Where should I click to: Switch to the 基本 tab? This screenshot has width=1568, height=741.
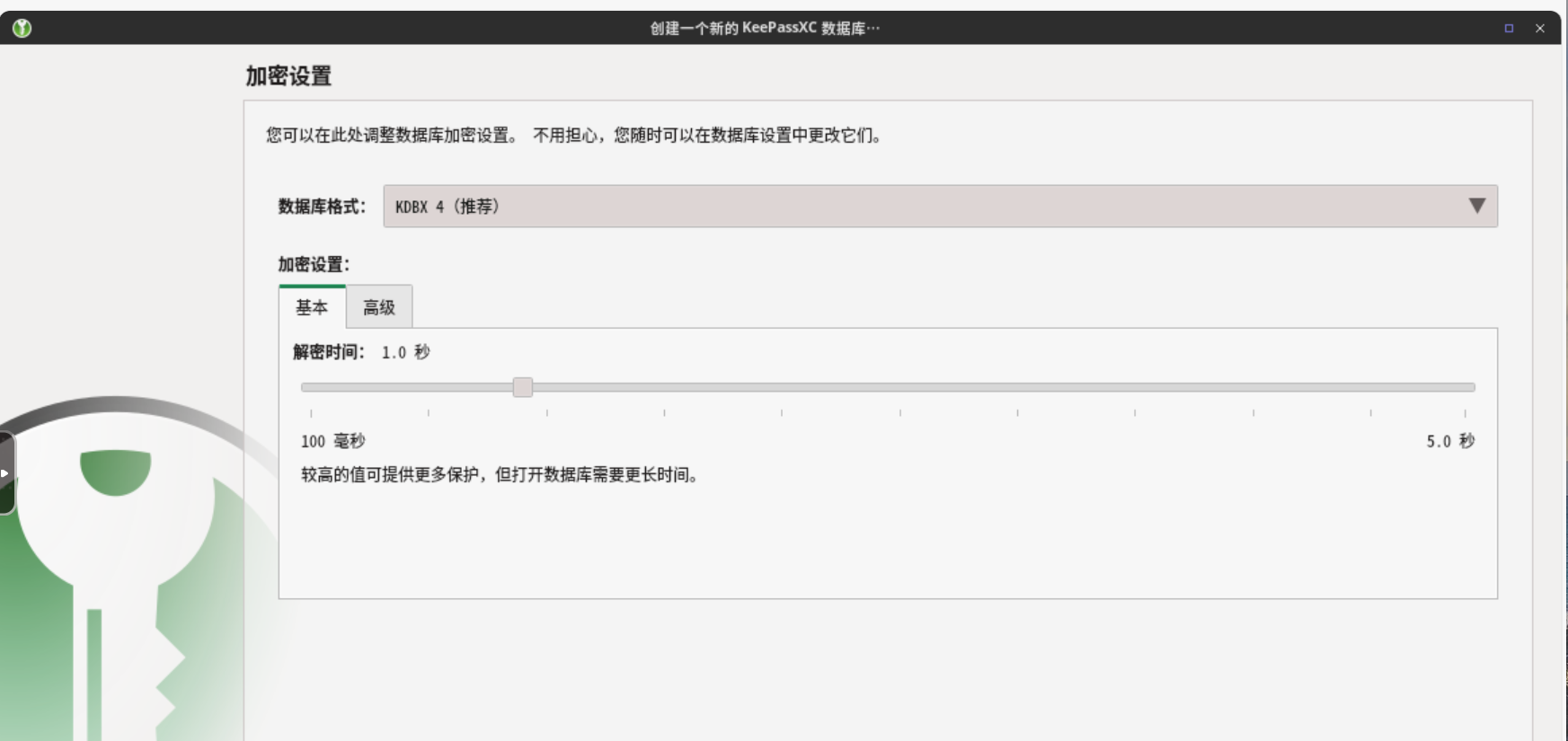[312, 307]
